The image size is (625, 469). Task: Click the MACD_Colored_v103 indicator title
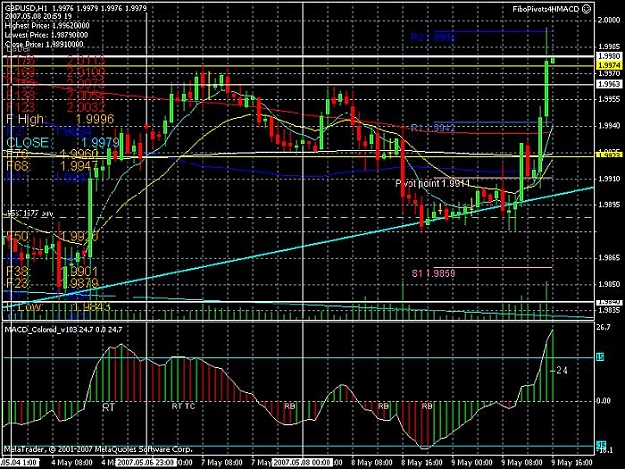click(63, 330)
